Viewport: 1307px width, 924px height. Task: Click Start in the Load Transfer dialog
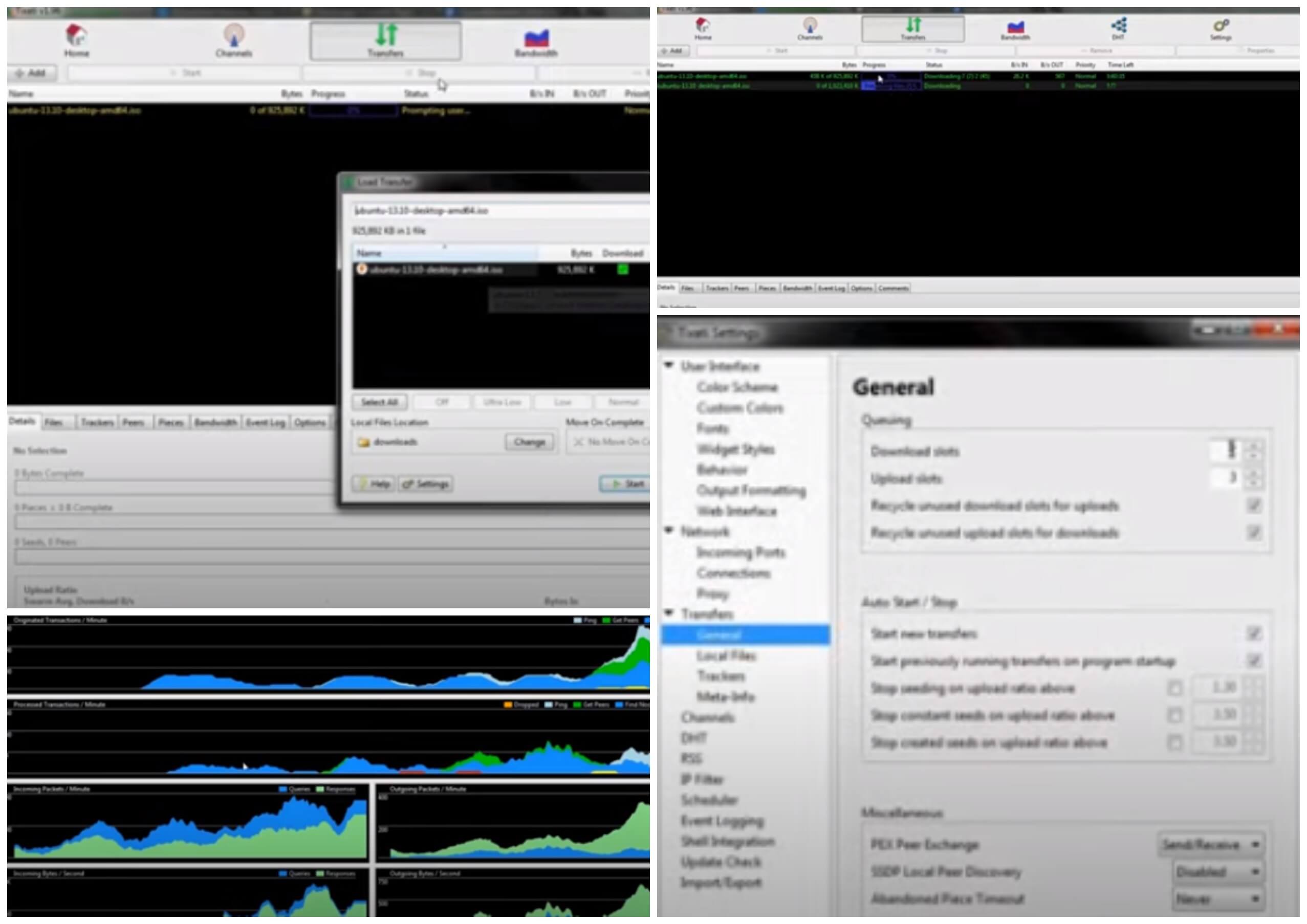point(625,484)
